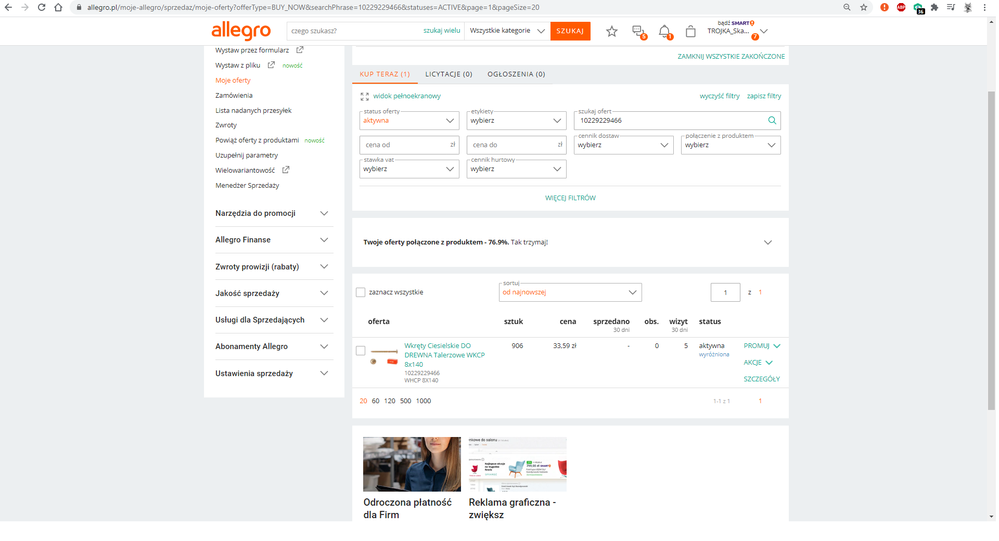Switch to the OGŁOSZENIA (0) tab
The image size is (999, 541).
pos(516,74)
